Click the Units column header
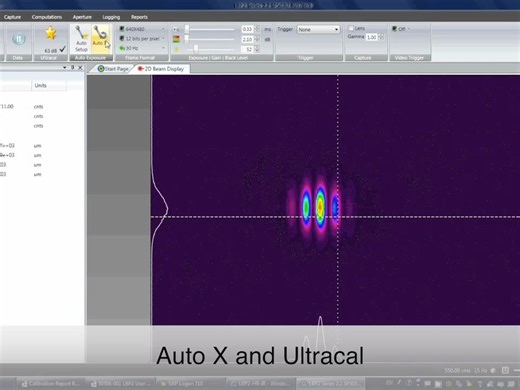Image resolution: width=520 pixels, height=390 pixels. 49,85
